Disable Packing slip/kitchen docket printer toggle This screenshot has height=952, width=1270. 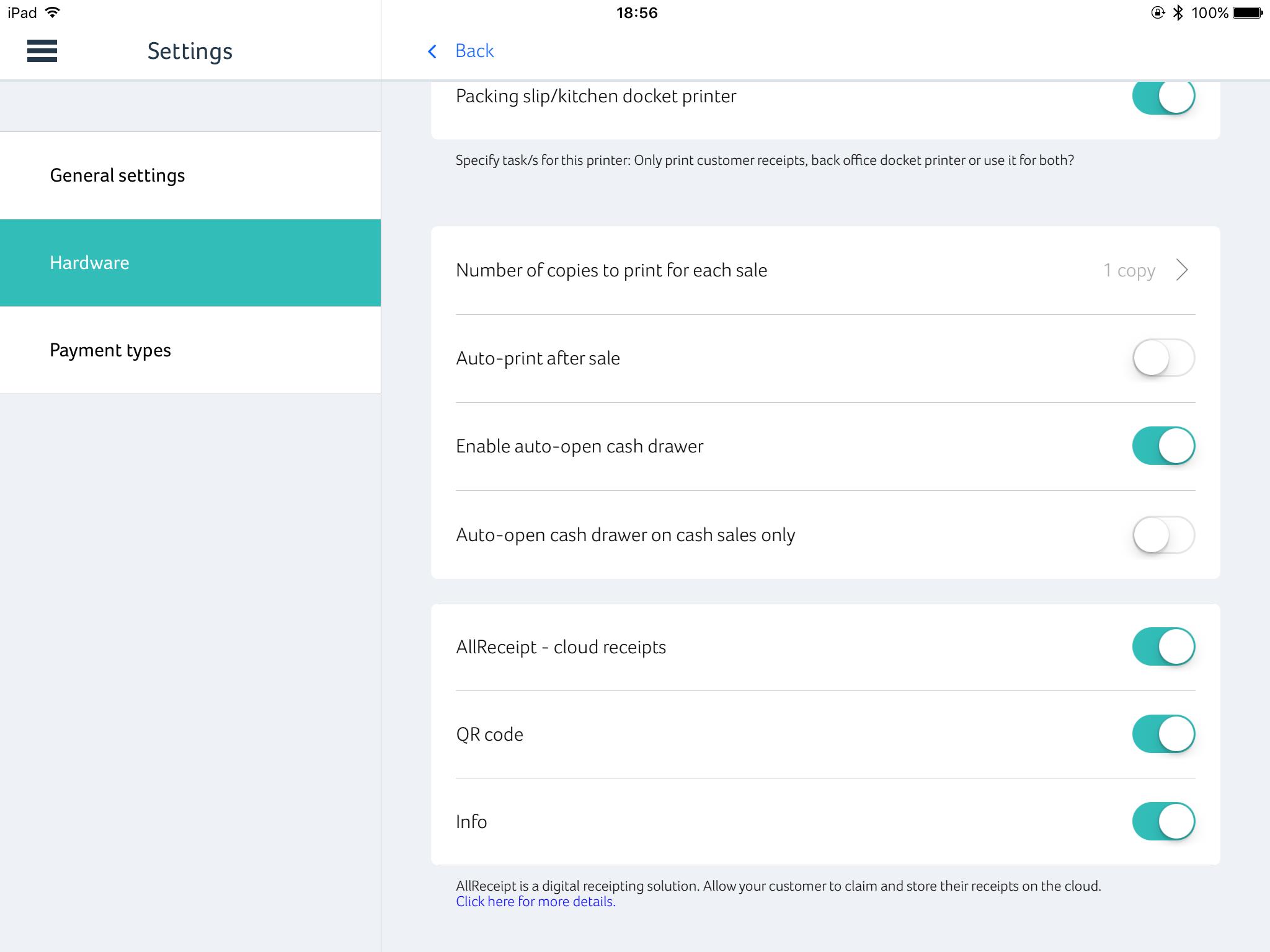(1163, 97)
